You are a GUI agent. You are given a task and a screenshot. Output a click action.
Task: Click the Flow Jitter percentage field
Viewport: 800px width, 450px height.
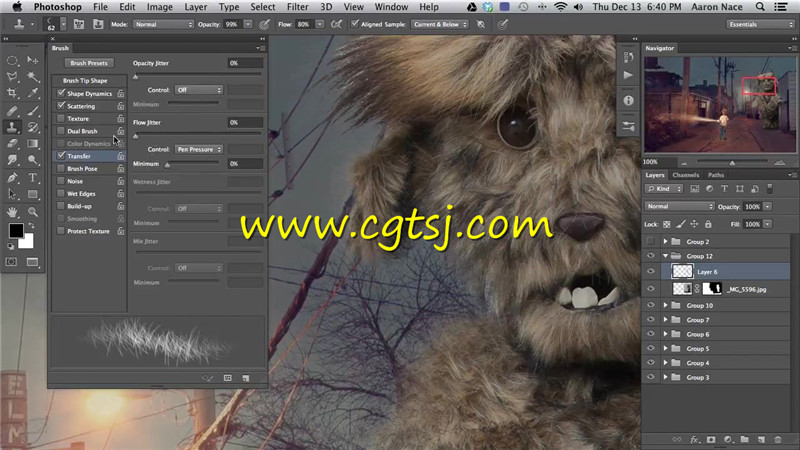tap(245, 122)
